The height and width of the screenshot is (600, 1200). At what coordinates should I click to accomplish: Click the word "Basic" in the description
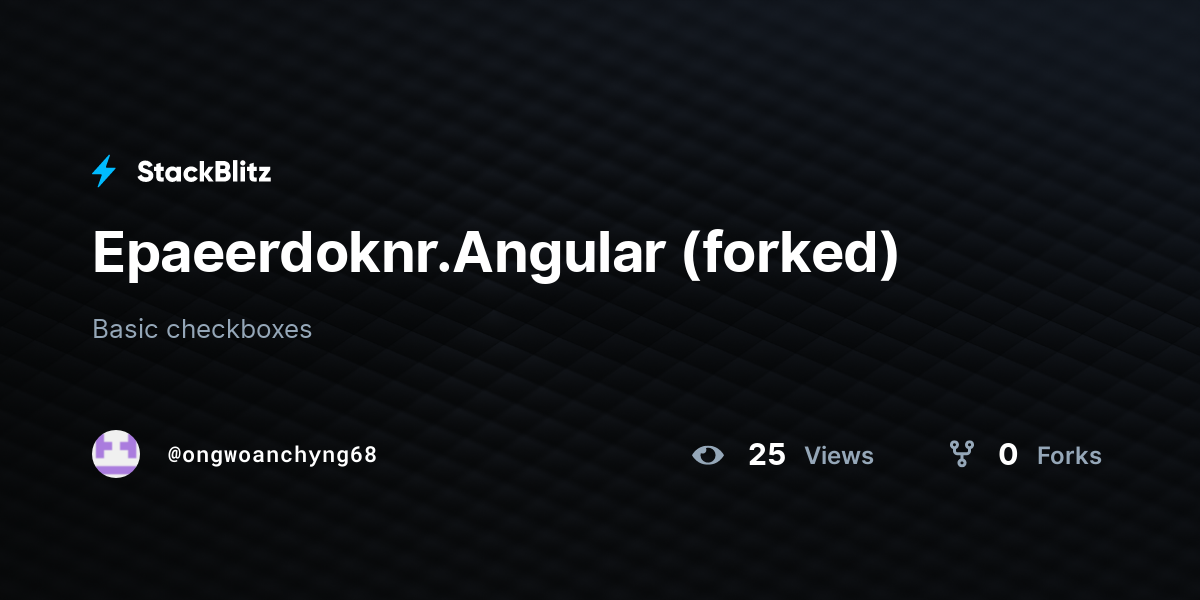(125, 329)
